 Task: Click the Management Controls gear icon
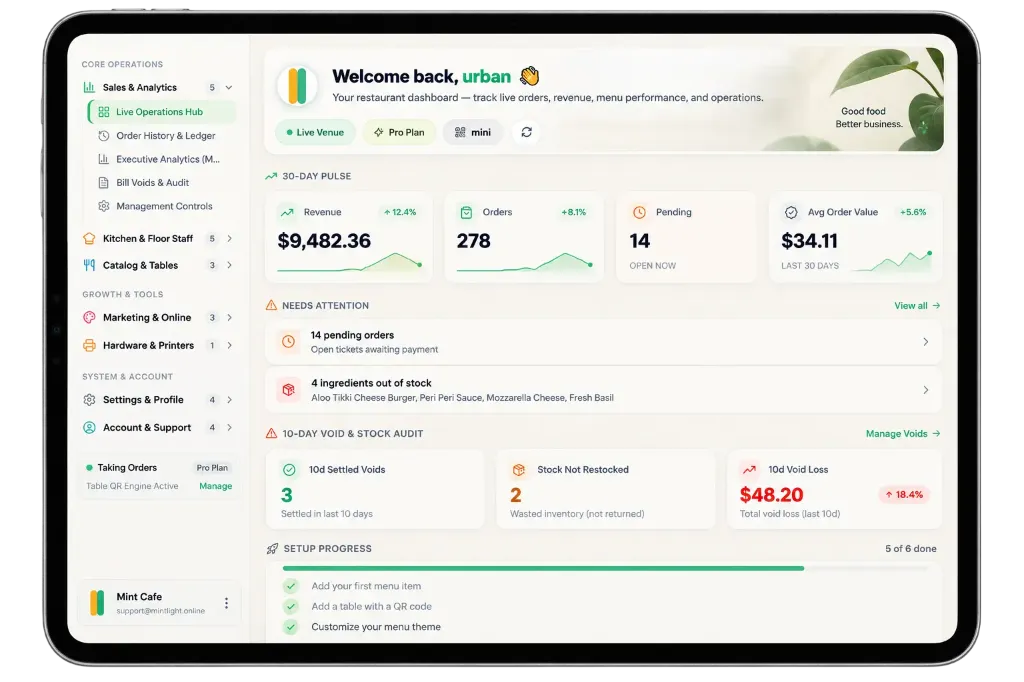(103, 206)
